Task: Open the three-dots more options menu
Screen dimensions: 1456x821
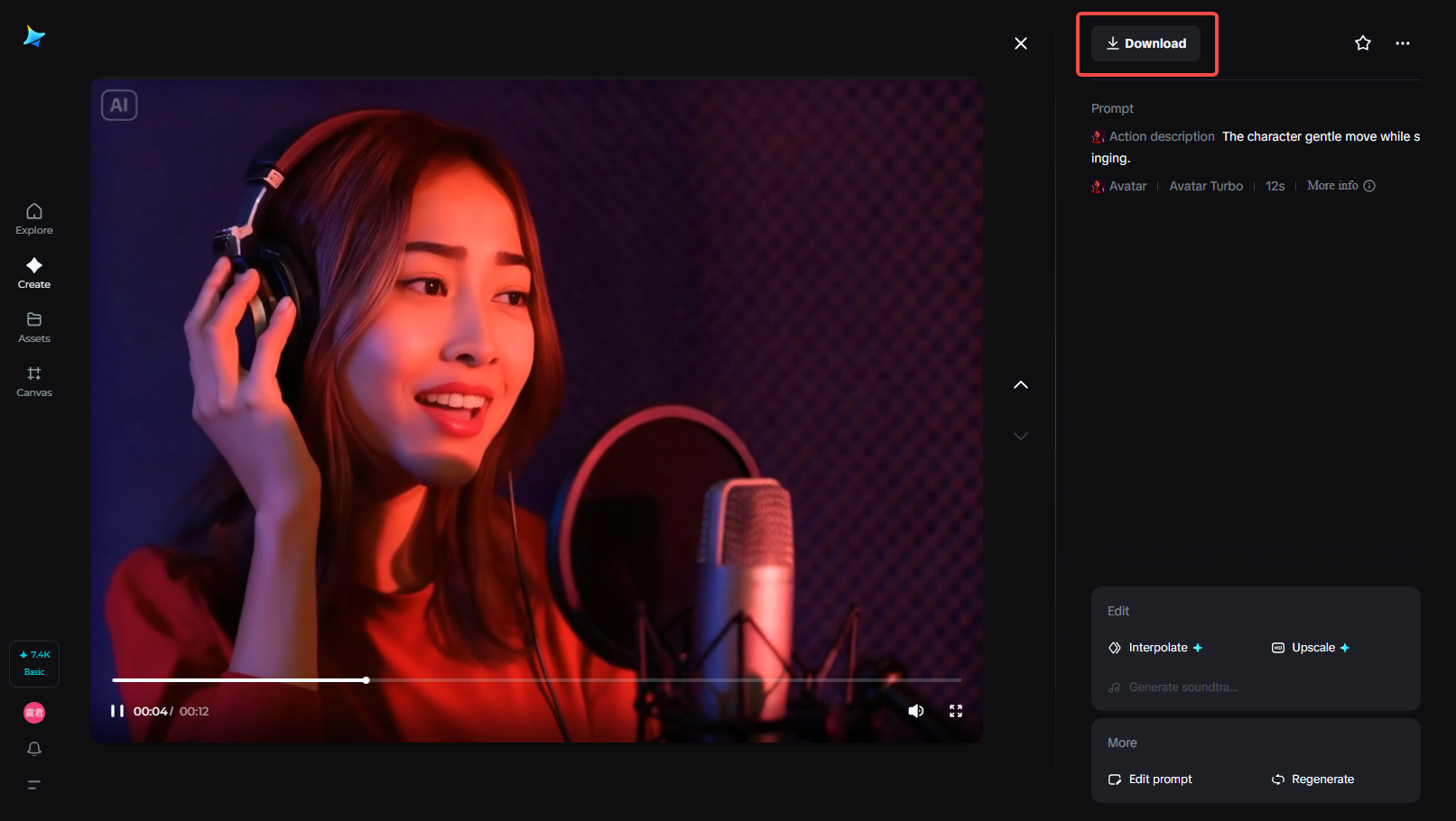Action: pos(1403,43)
